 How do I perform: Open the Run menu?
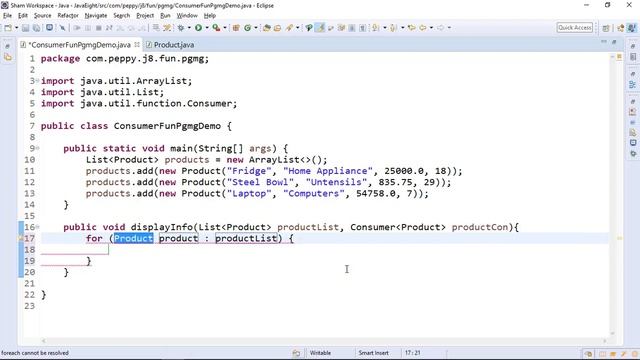(165, 16)
